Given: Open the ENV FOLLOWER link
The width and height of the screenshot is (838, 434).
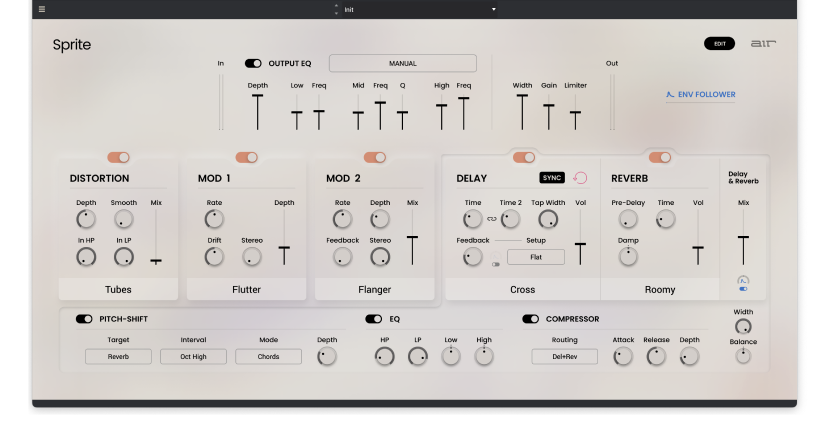Looking at the screenshot, I should pos(701,95).
